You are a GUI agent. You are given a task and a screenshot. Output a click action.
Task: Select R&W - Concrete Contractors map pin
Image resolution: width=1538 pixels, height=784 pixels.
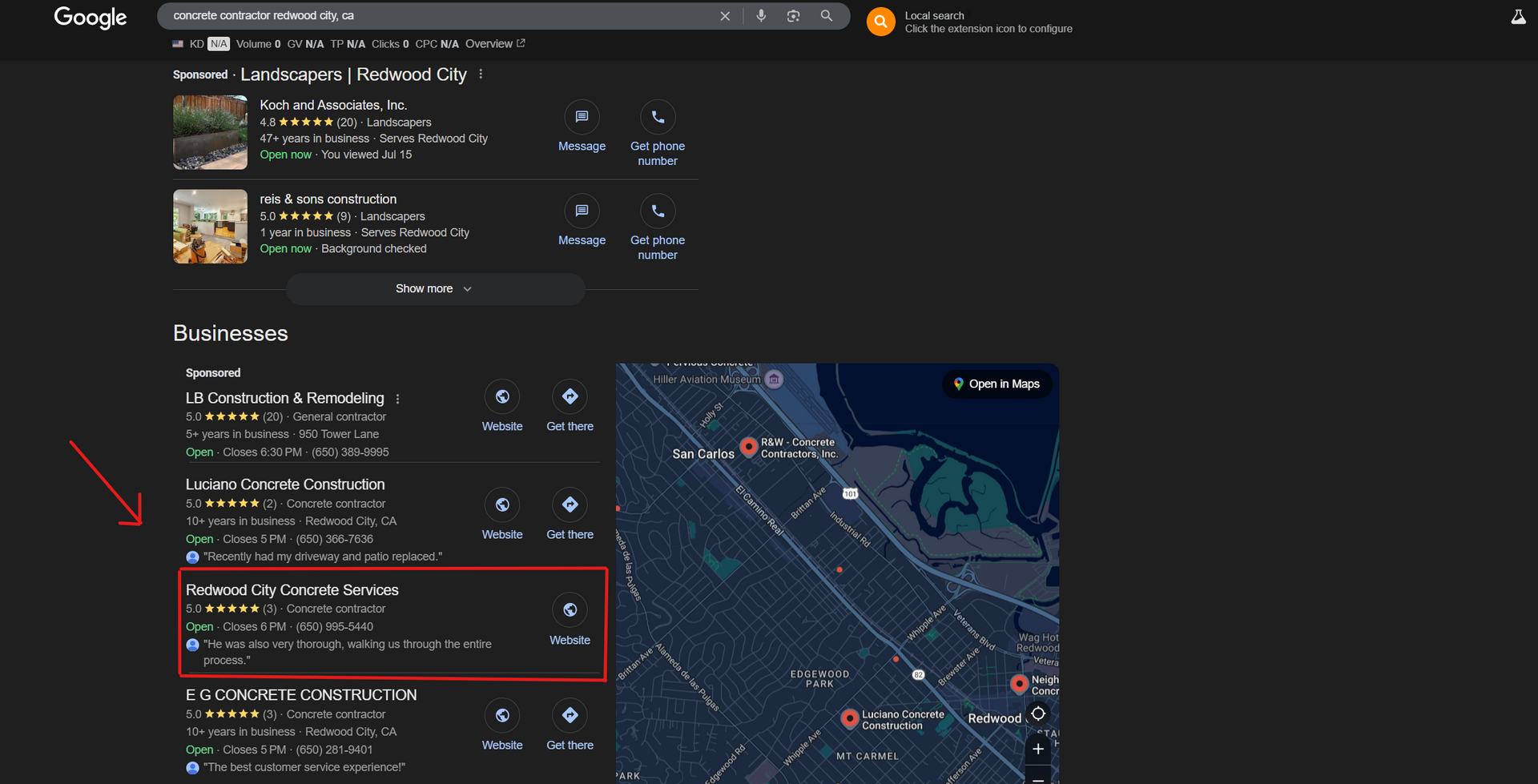(749, 446)
